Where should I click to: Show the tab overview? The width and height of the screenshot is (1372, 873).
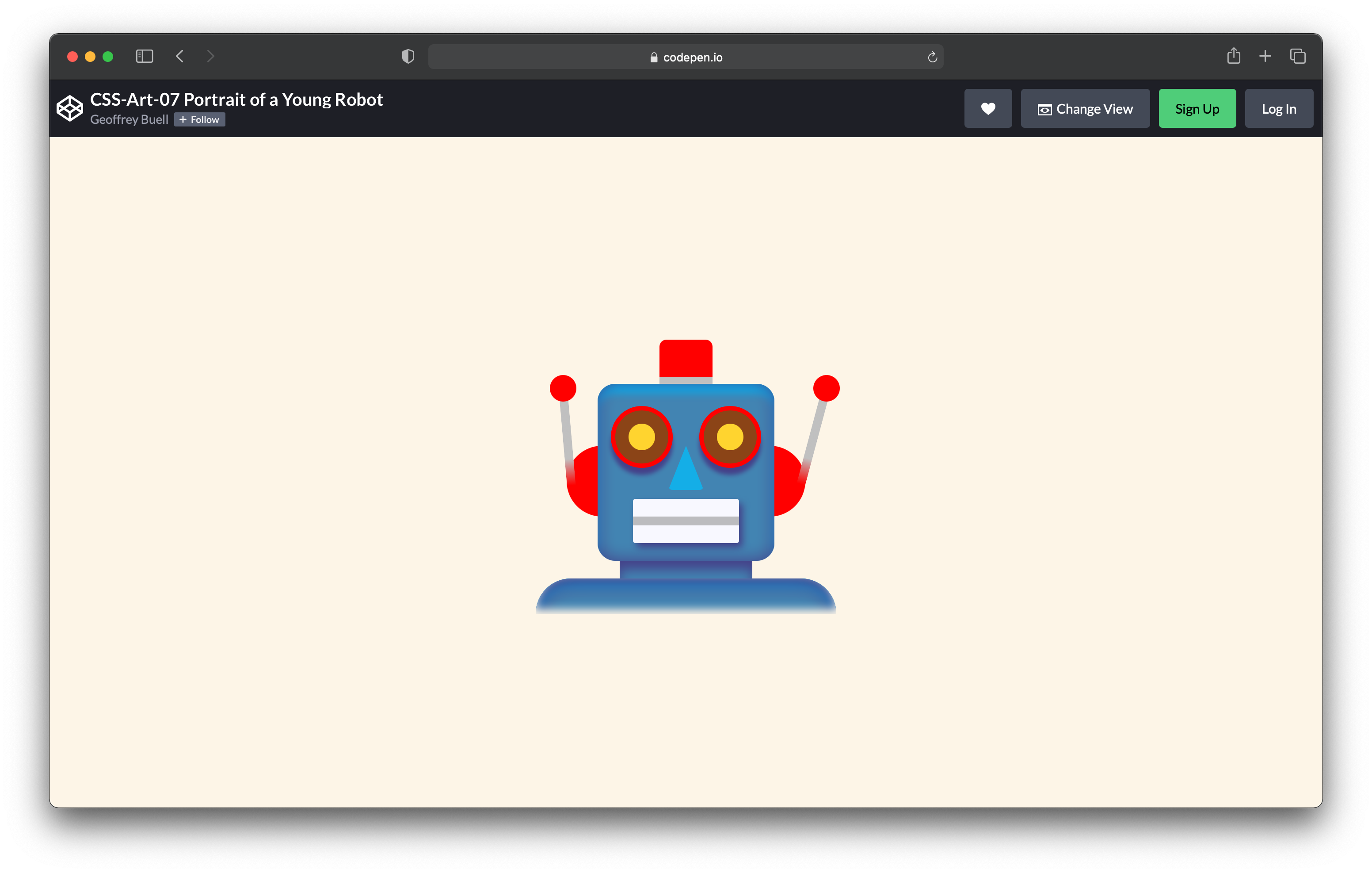(1297, 56)
